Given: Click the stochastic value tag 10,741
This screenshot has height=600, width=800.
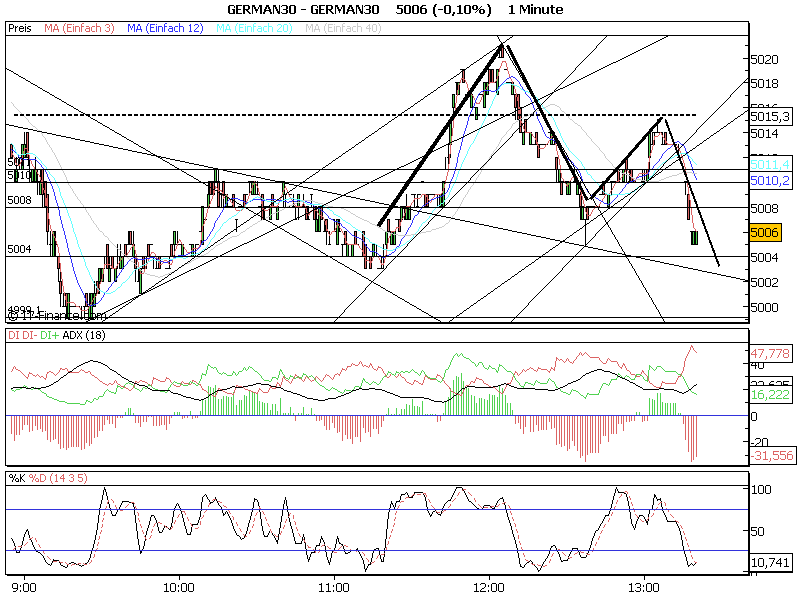Looking at the screenshot, I should tap(771, 562).
